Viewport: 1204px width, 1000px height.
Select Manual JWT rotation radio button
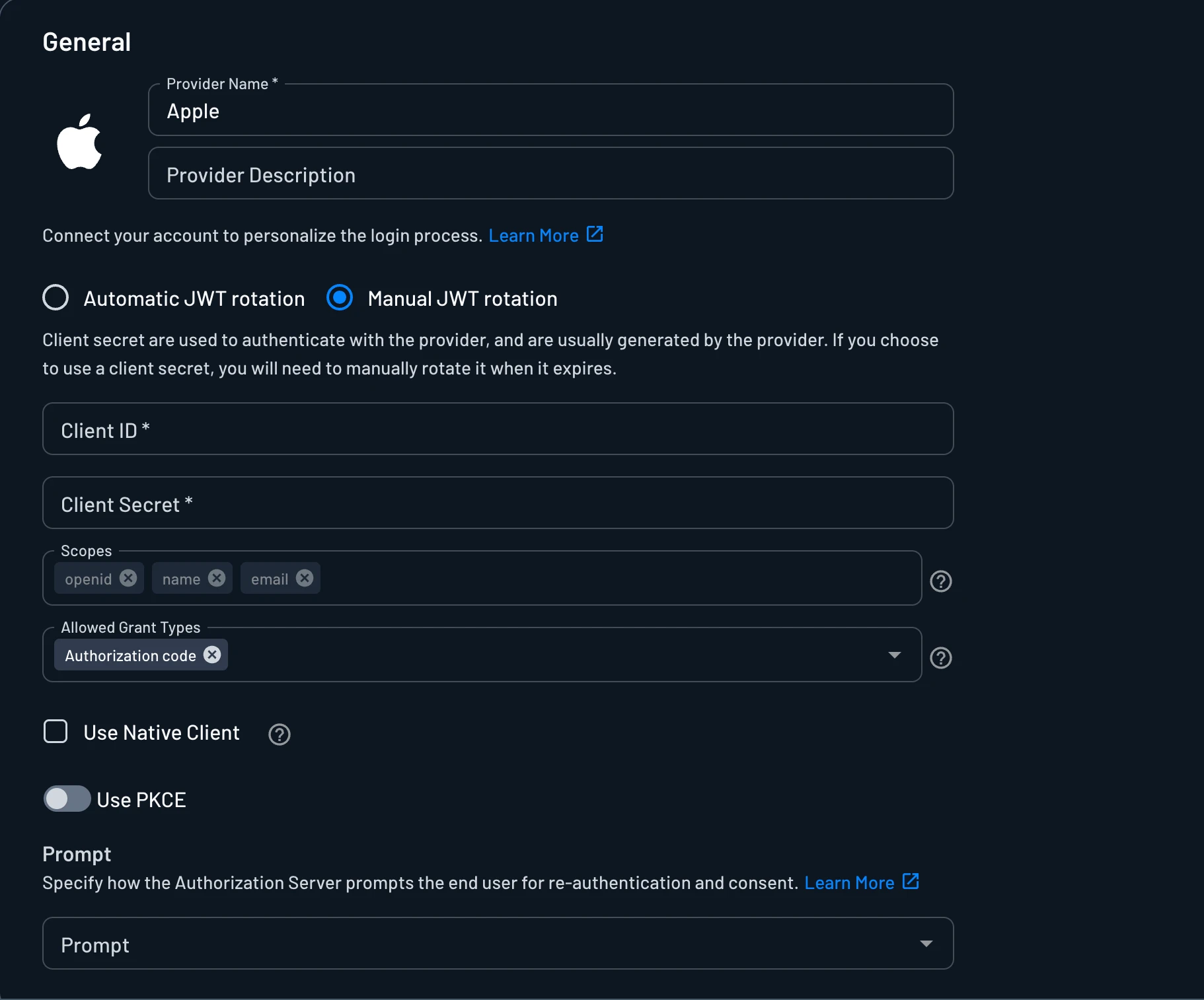[x=340, y=297]
